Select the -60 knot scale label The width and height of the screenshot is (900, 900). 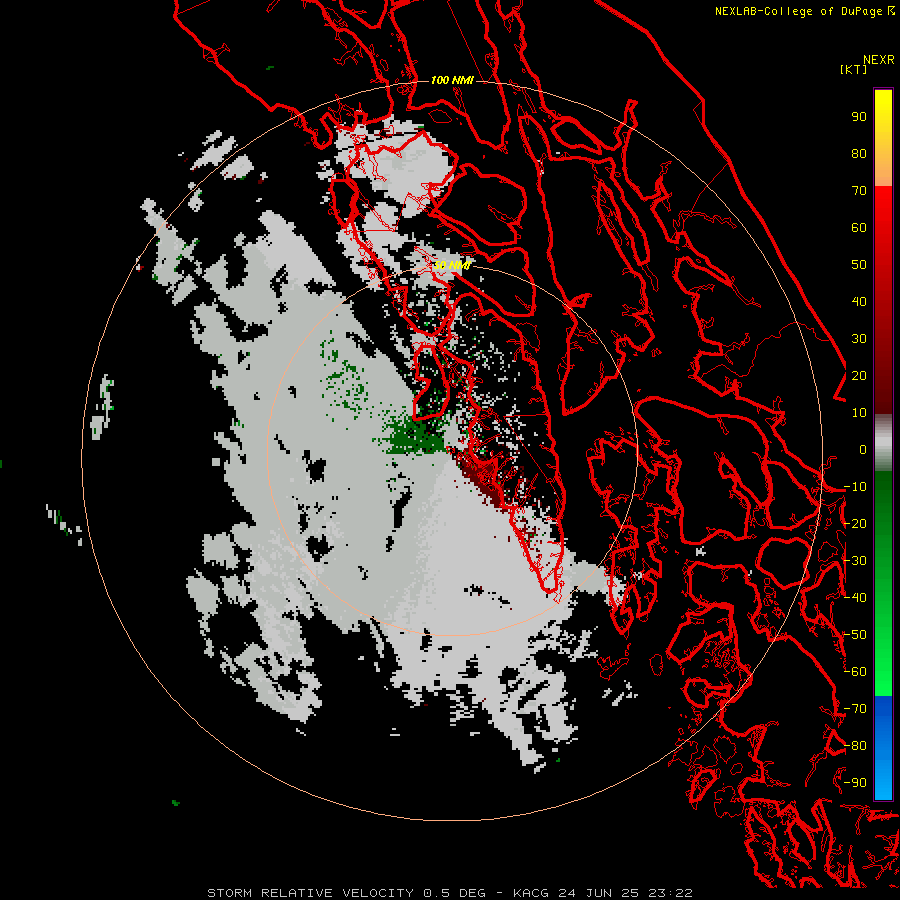coord(855,672)
